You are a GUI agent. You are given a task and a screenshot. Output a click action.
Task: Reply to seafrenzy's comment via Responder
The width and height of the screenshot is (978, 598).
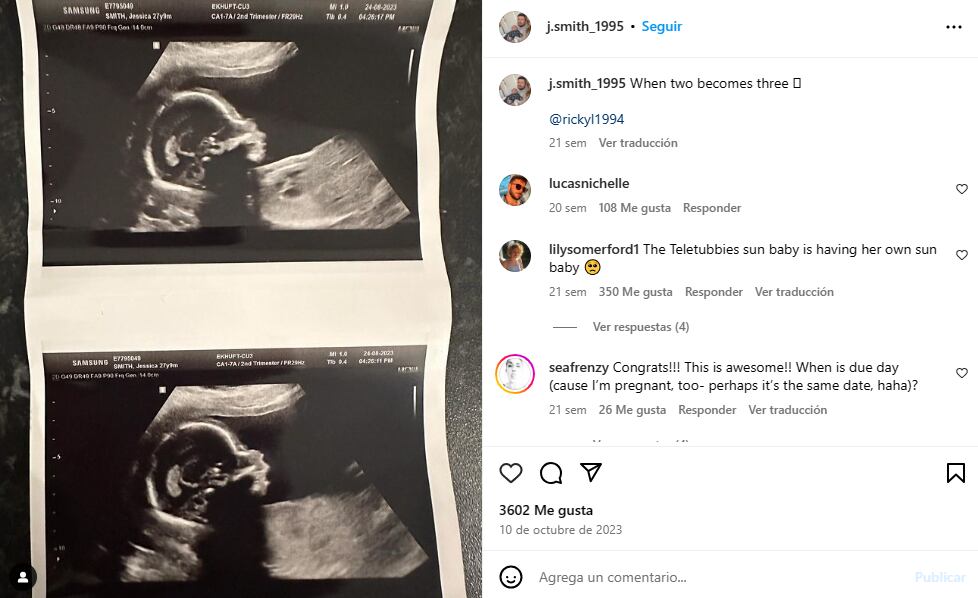tap(707, 410)
